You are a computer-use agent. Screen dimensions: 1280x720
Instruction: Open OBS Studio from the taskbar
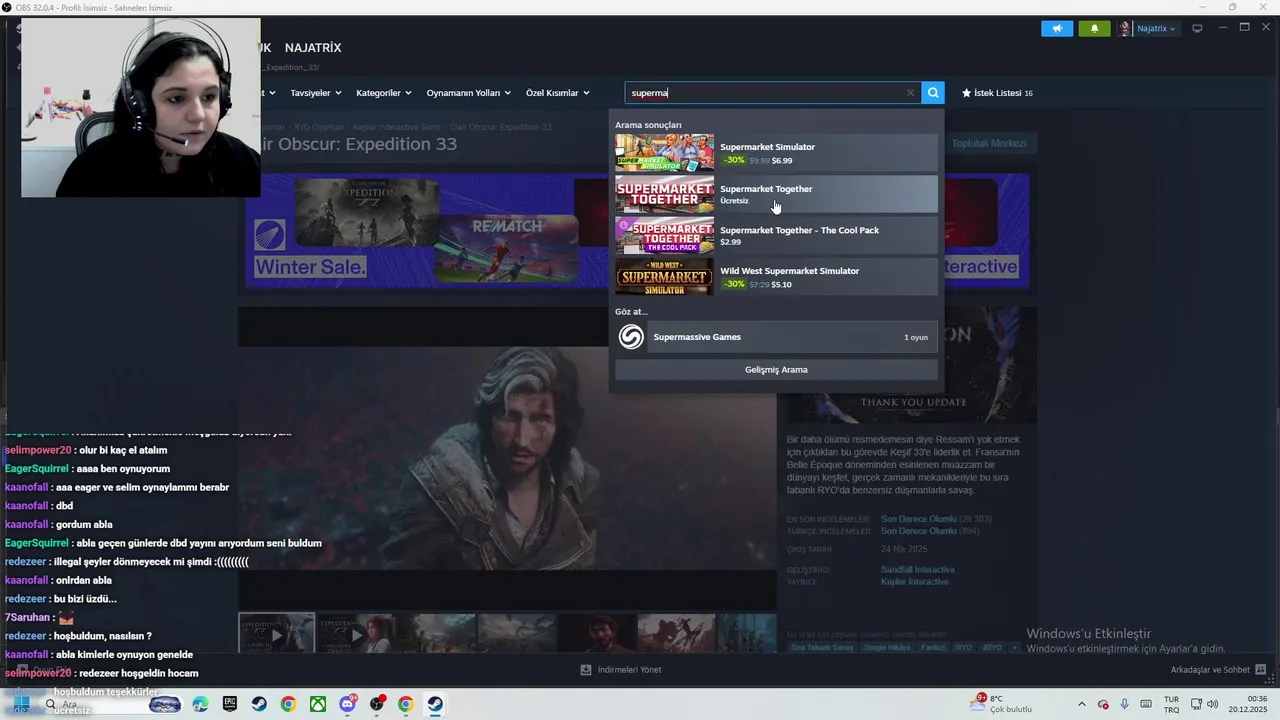click(x=377, y=704)
